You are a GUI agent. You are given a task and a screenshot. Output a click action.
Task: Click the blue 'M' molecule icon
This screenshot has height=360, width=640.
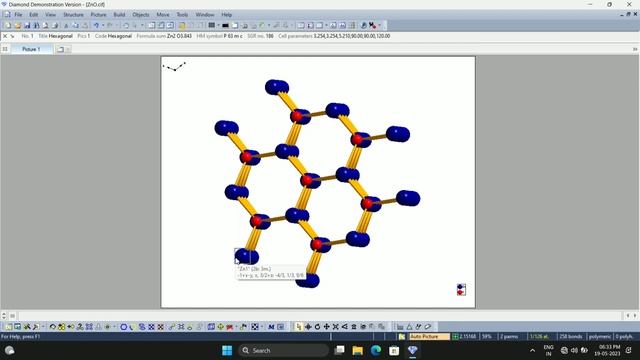click(271, 327)
